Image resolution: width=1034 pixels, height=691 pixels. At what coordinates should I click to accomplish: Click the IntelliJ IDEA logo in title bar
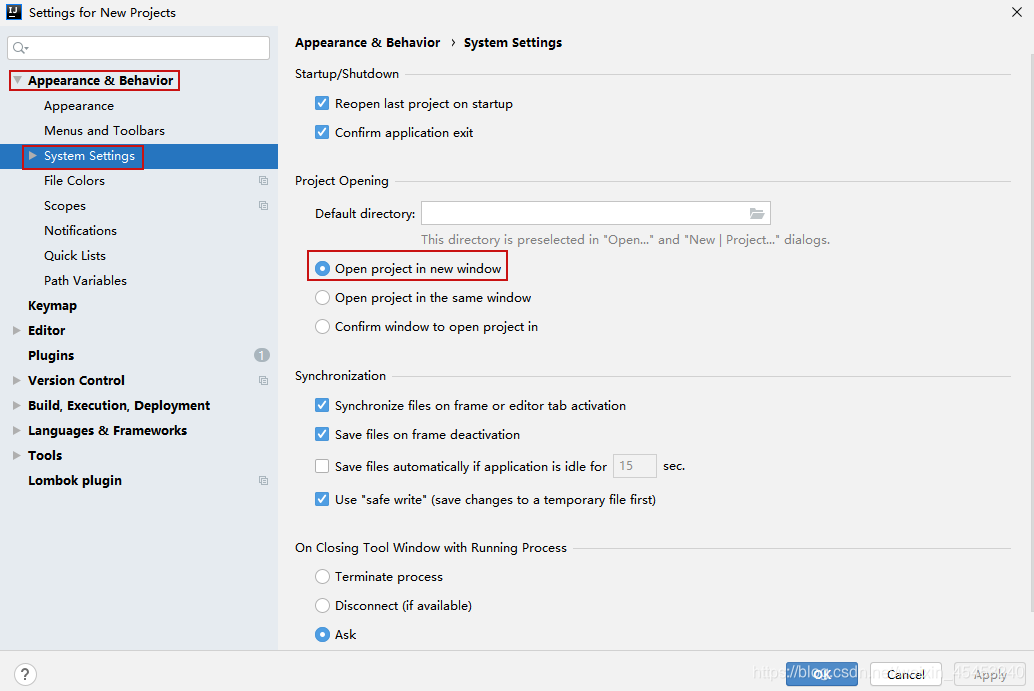click(x=14, y=12)
